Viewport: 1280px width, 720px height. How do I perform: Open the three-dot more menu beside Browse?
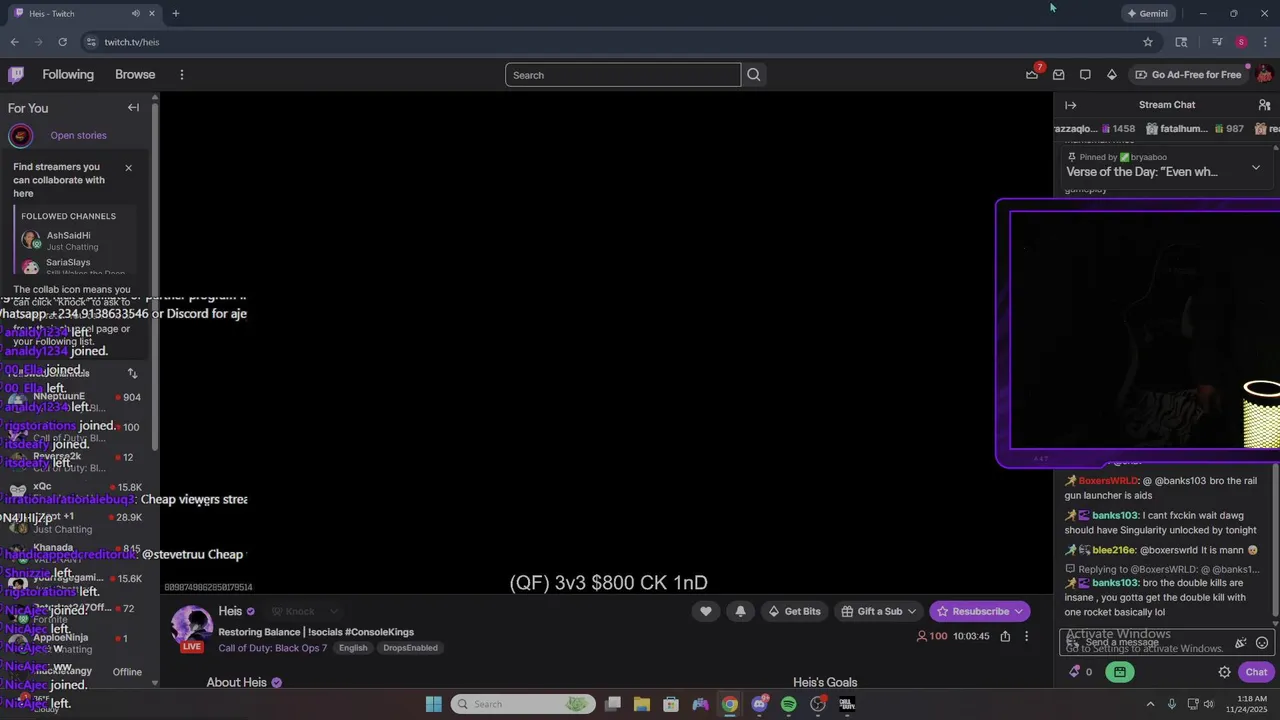point(181,75)
